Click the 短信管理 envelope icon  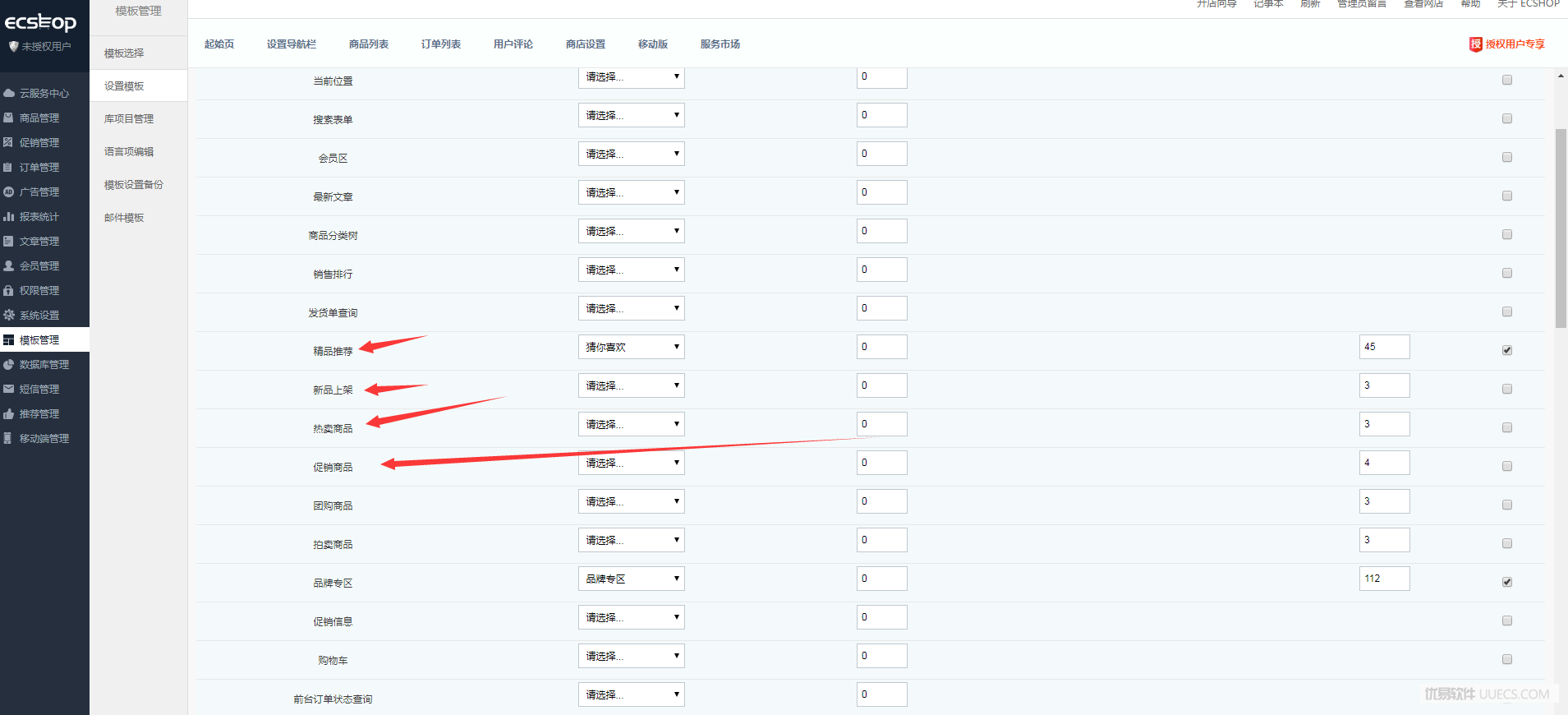pyautogui.click(x=9, y=390)
